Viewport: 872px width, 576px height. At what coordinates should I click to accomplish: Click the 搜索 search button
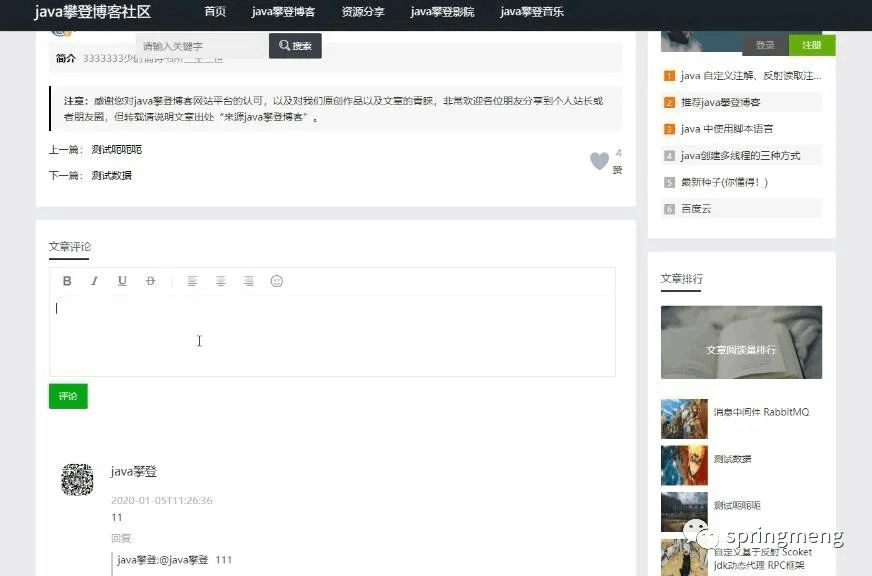point(295,46)
